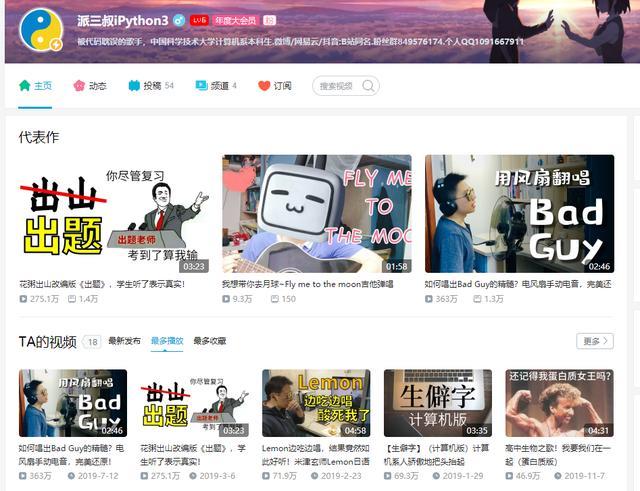The height and width of the screenshot is (491, 640).
Task: Open the 【生僻字】(计算机版) video title
Action: 436,455
